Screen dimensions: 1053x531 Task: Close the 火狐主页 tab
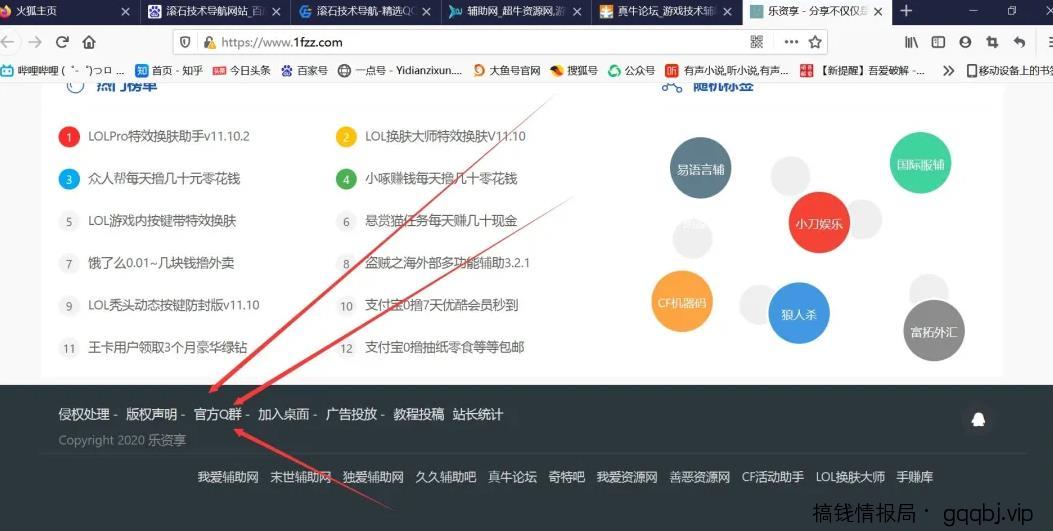126,11
